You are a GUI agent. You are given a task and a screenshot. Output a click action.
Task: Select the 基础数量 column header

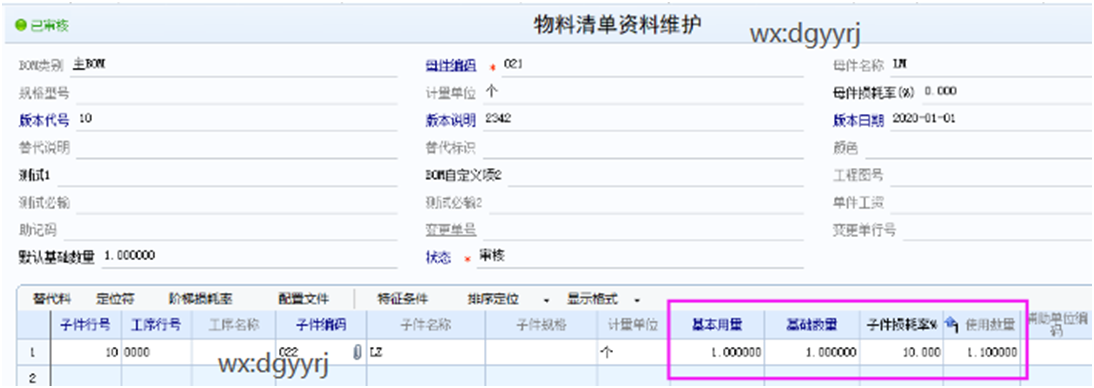click(812, 324)
